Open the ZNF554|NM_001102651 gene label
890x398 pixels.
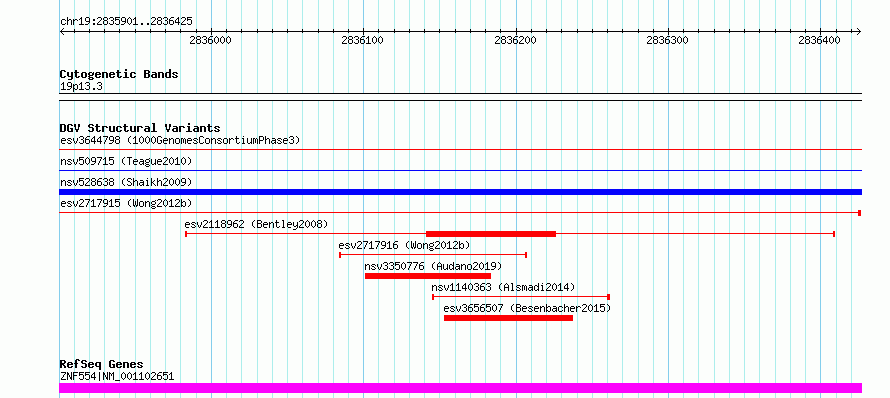pos(117,376)
